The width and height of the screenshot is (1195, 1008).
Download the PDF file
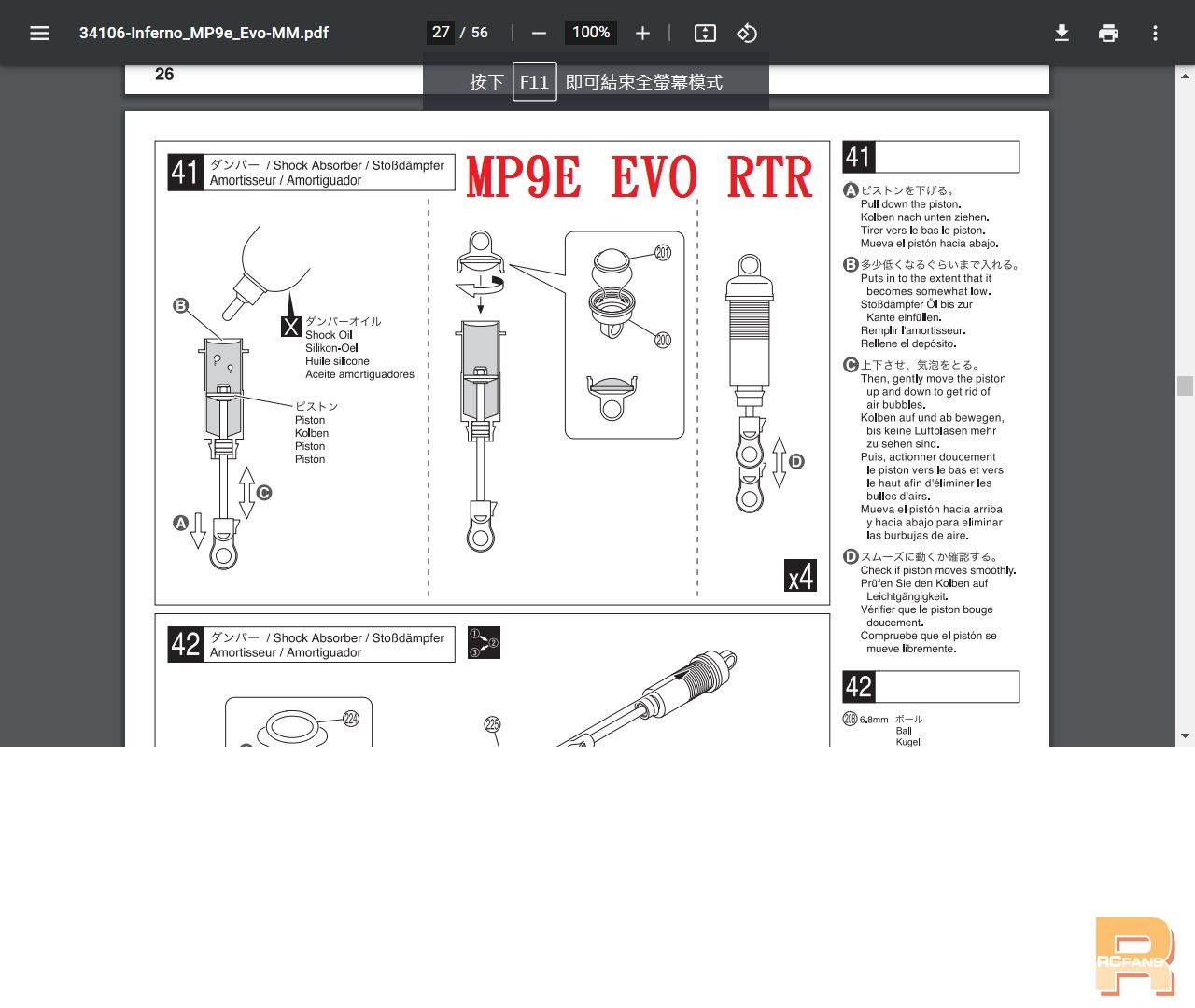1061,33
